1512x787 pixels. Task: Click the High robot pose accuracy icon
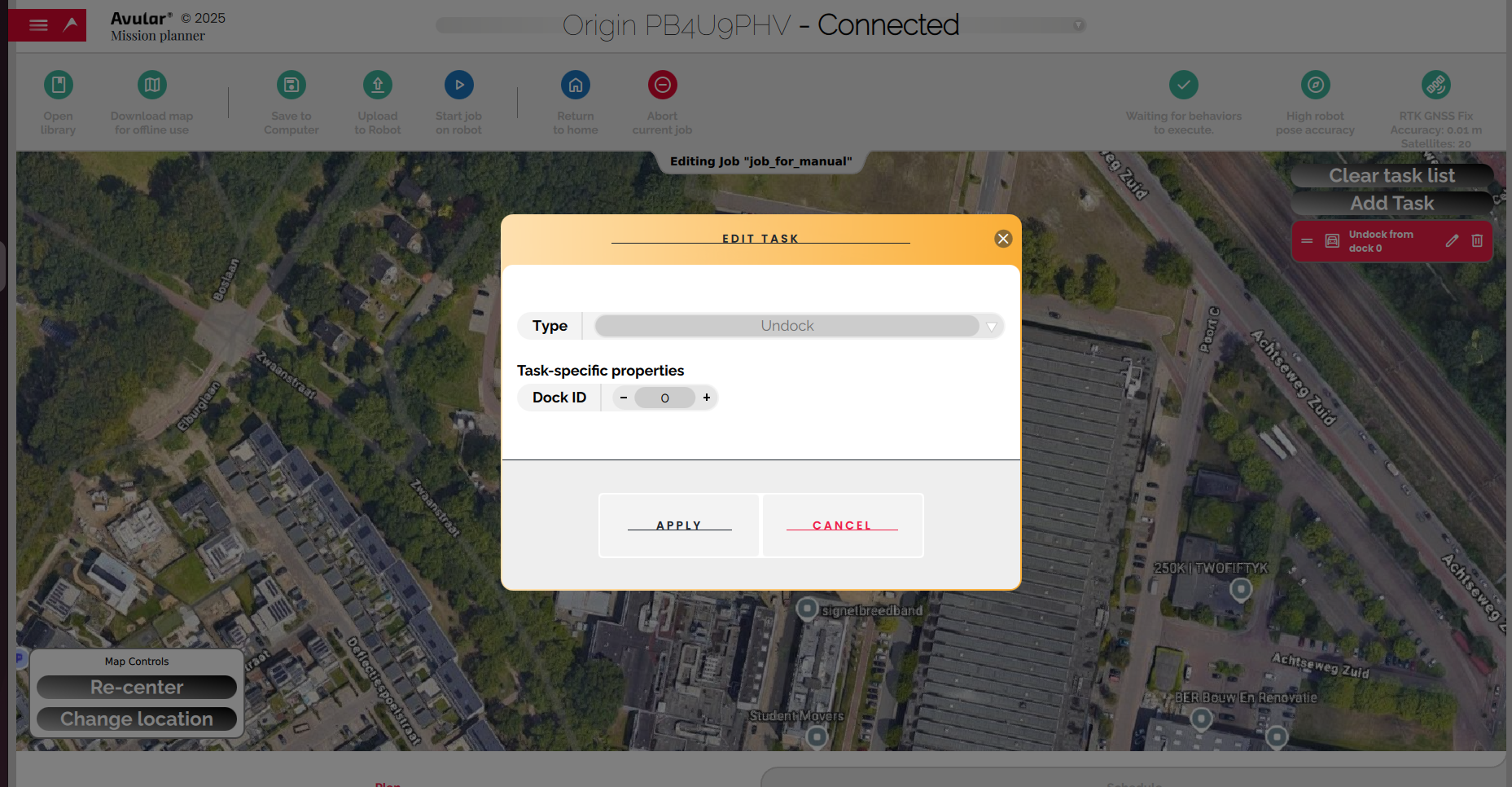click(1315, 85)
